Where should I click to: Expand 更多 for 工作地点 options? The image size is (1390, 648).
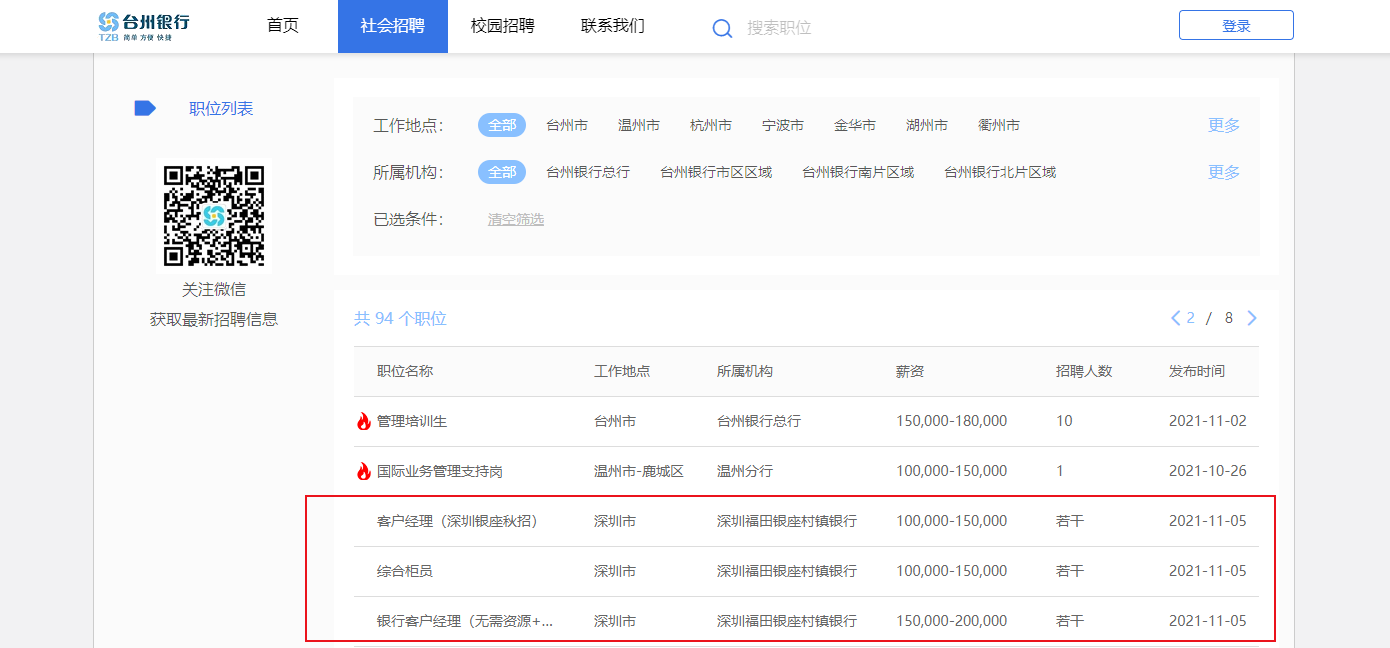1224,125
